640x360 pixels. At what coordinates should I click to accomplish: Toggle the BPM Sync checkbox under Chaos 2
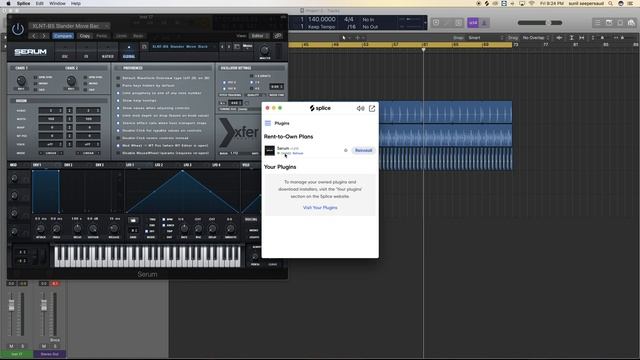[x=85, y=77]
